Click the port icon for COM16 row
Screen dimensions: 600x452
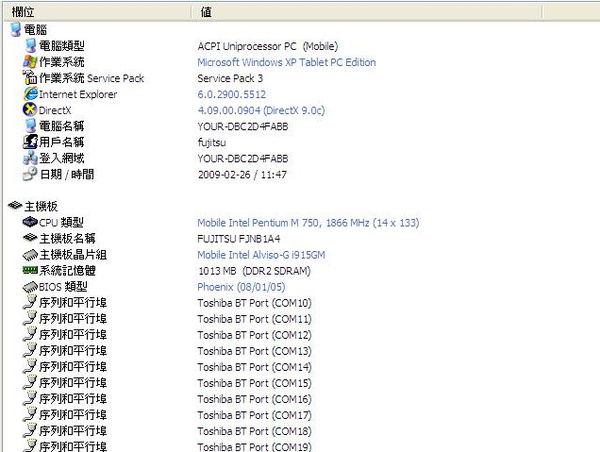coord(30,399)
